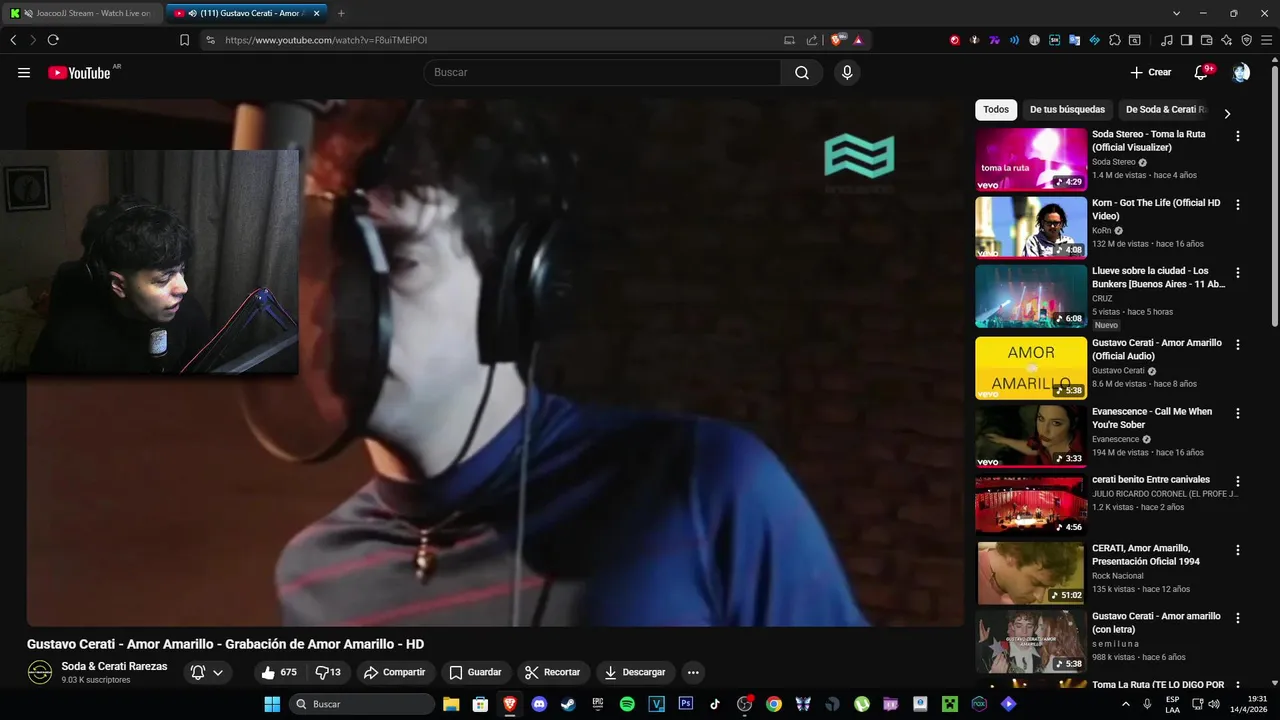Switch to the JoacooJJ Stream tab

[x=81, y=13]
